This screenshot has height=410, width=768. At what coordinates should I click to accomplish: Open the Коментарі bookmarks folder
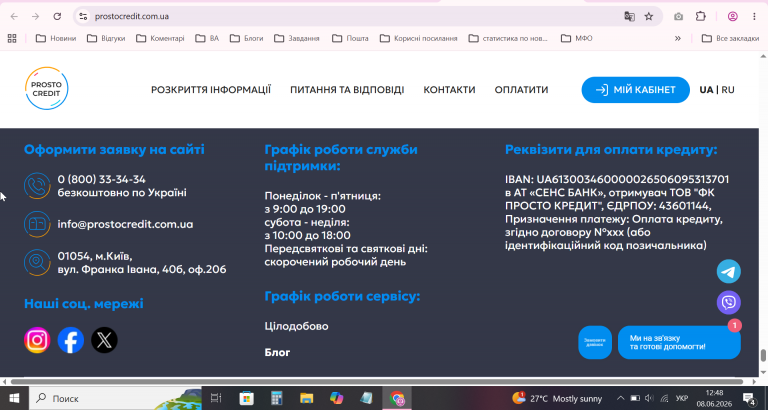click(160, 38)
